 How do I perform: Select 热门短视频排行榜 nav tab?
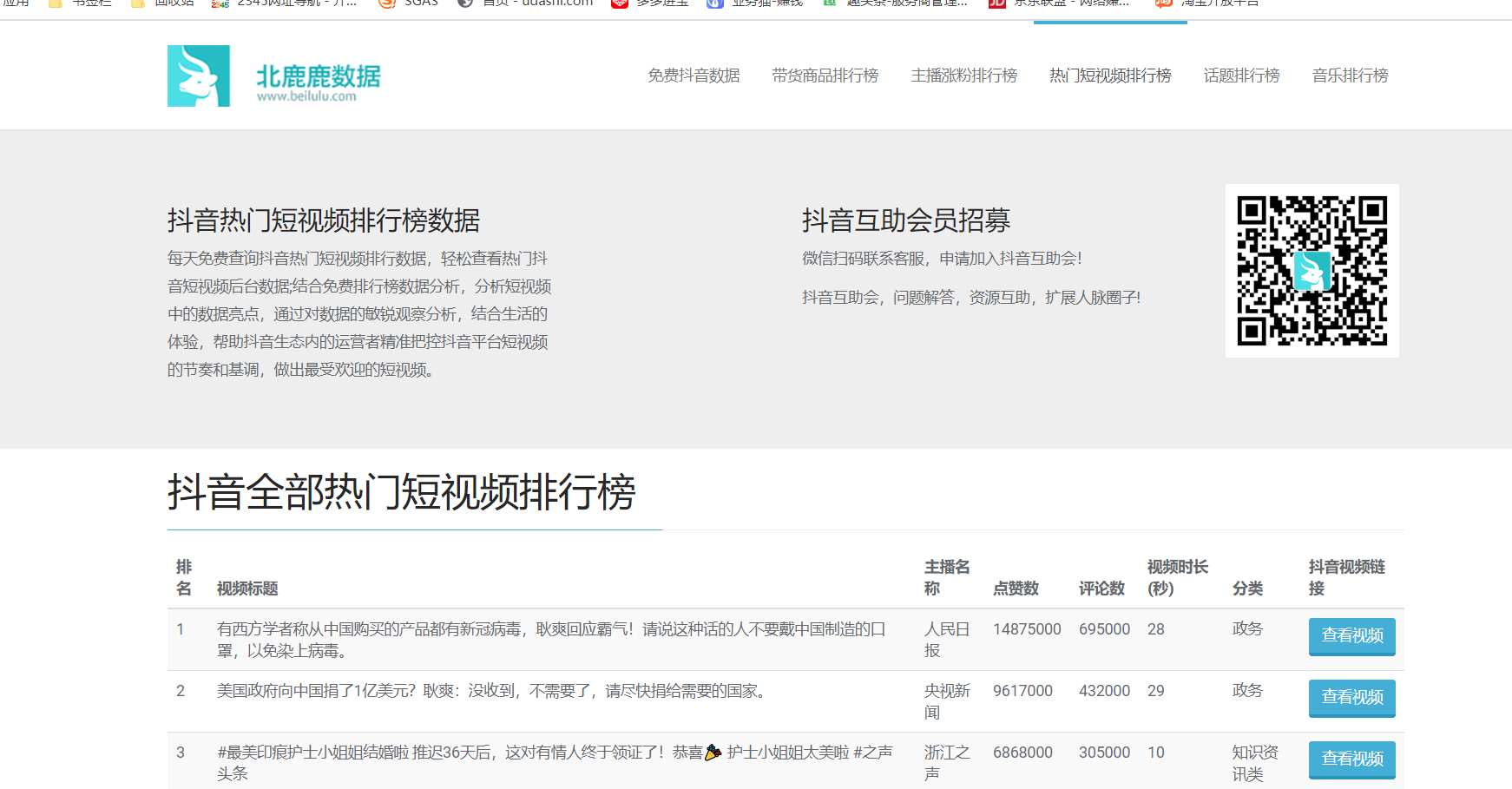tap(1110, 76)
